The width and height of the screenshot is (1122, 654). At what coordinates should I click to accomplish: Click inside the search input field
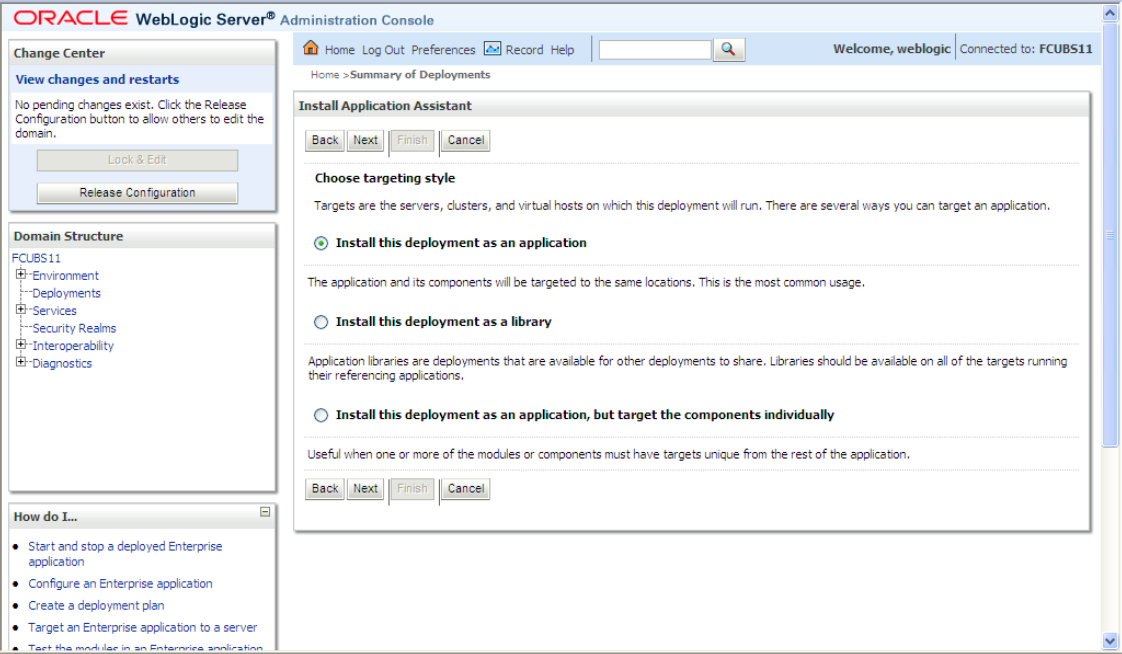[654, 48]
